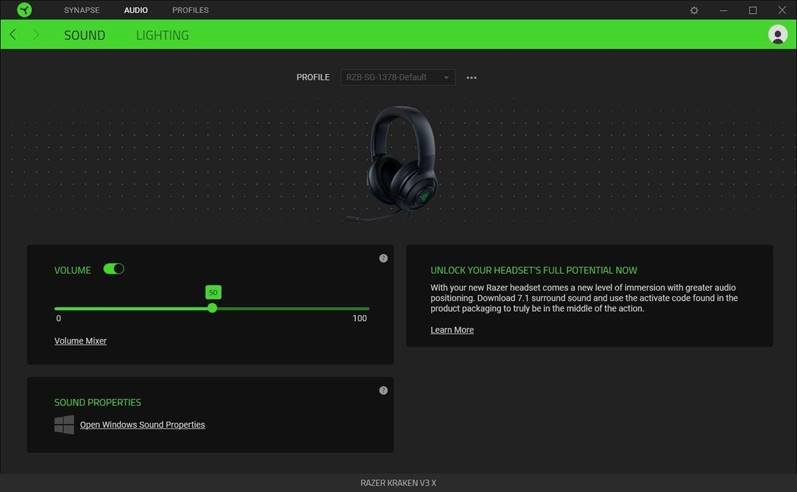Switch to the Lighting subtab
This screenshot has width=797, height=492.
[162, 35]
